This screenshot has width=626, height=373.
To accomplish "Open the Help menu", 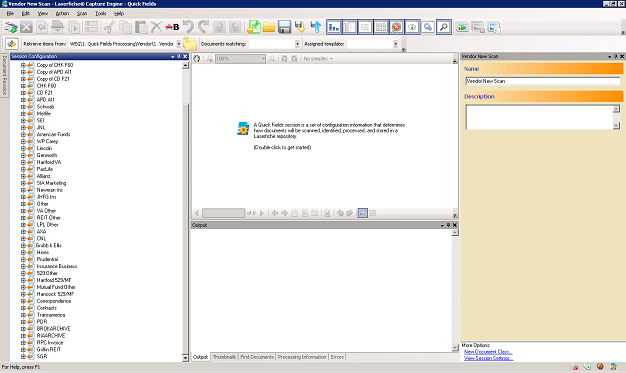I will 119,13.
